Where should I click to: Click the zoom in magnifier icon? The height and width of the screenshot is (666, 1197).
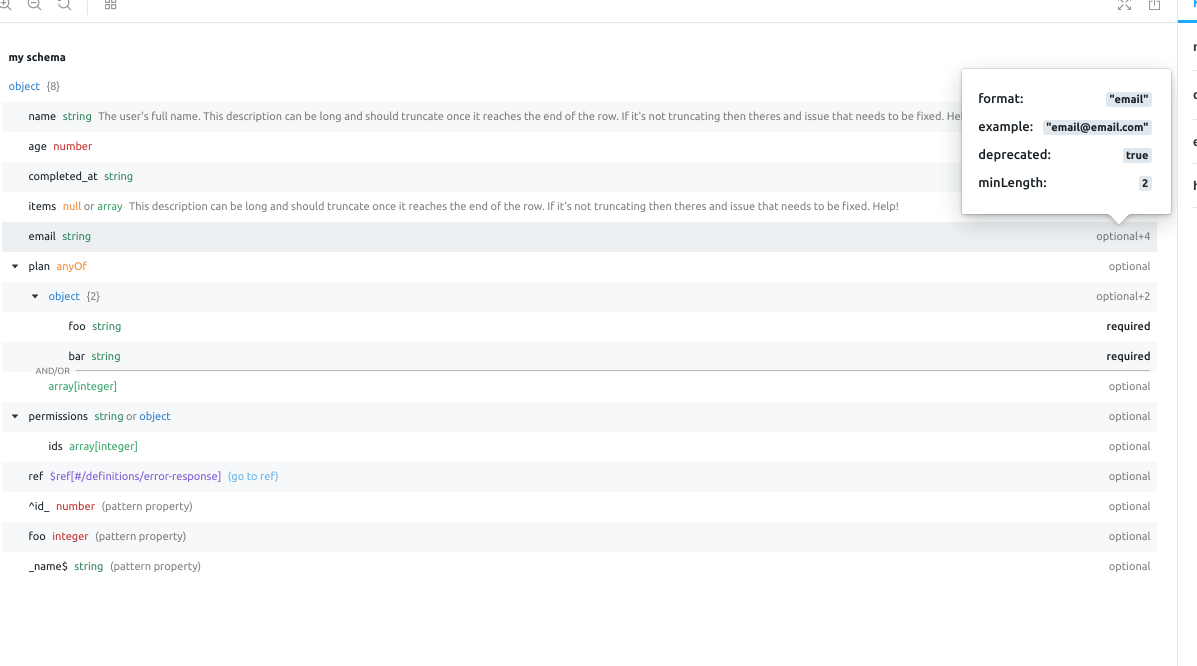click(x=4, y=5)
